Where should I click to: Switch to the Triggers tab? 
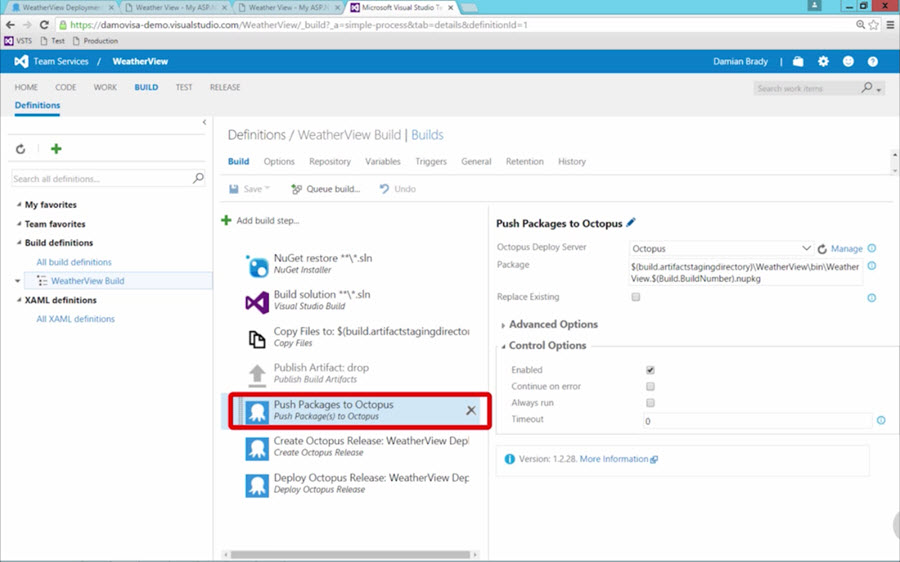click(431, 161)
